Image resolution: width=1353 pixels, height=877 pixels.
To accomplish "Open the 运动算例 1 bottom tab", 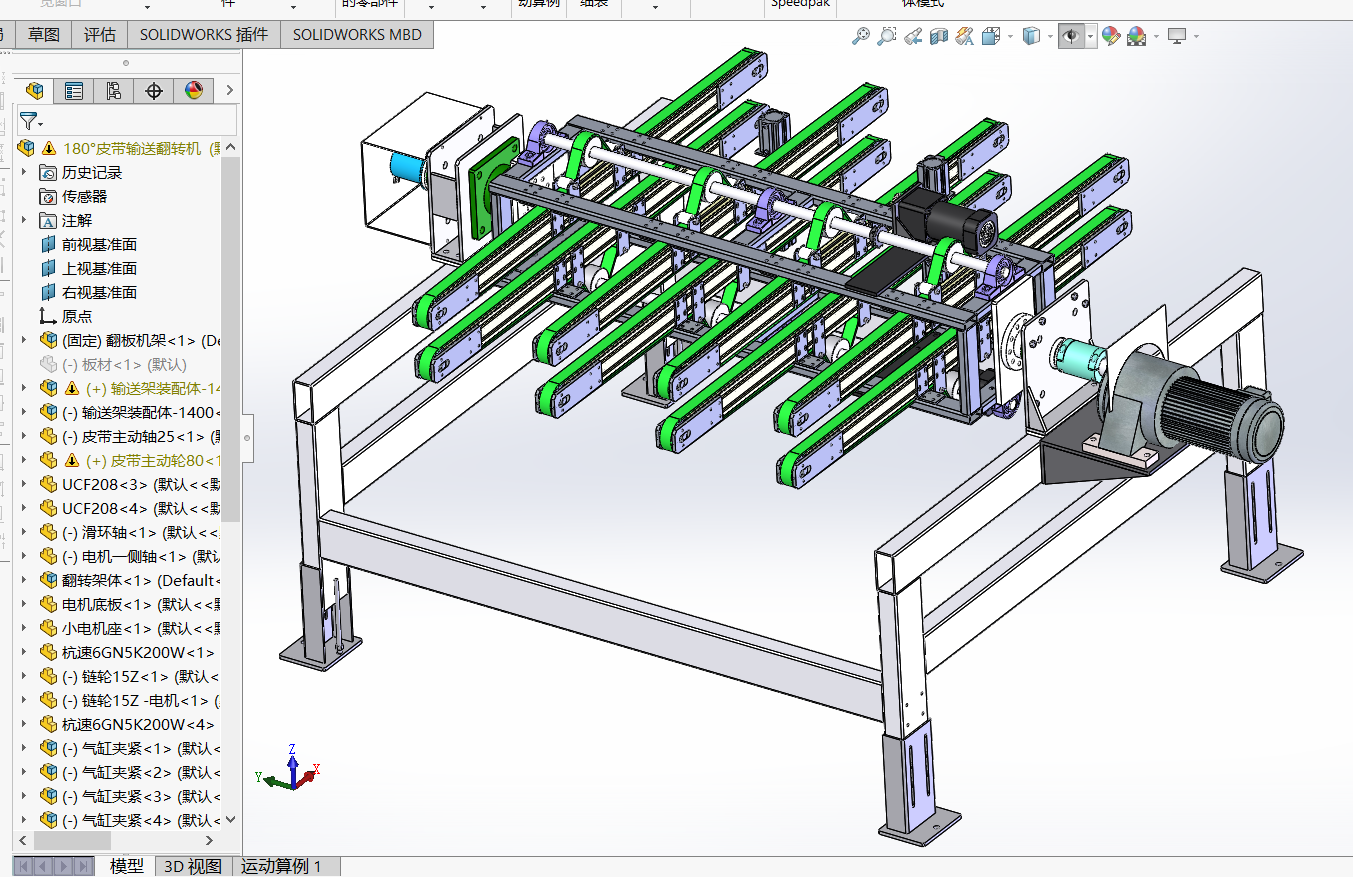I will 282,866.
